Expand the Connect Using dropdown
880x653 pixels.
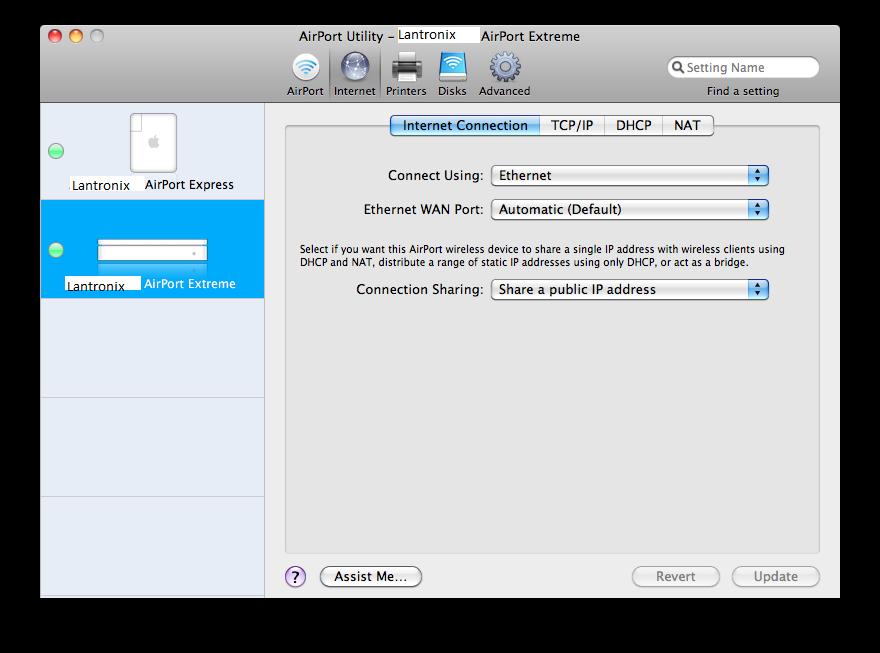click(629, 175)
